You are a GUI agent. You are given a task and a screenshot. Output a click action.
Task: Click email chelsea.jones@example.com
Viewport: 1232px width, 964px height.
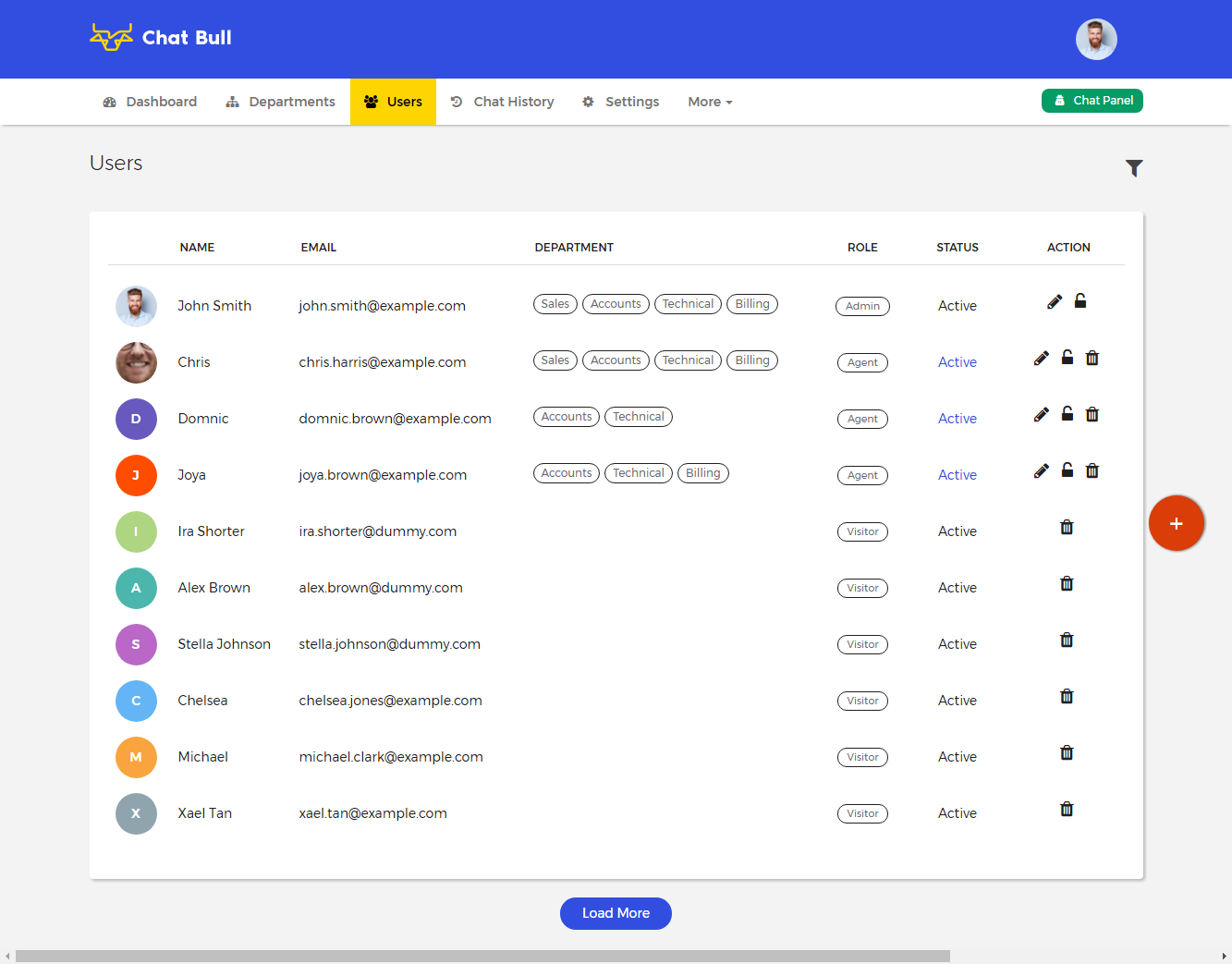point(390,701)
